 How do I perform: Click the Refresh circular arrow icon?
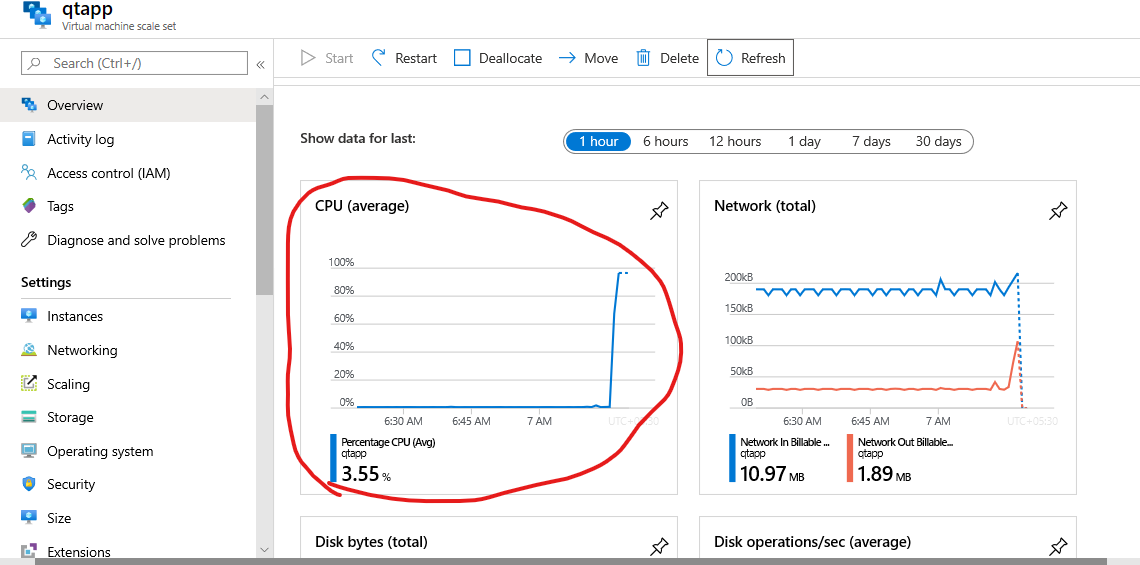tap(724, 58)
